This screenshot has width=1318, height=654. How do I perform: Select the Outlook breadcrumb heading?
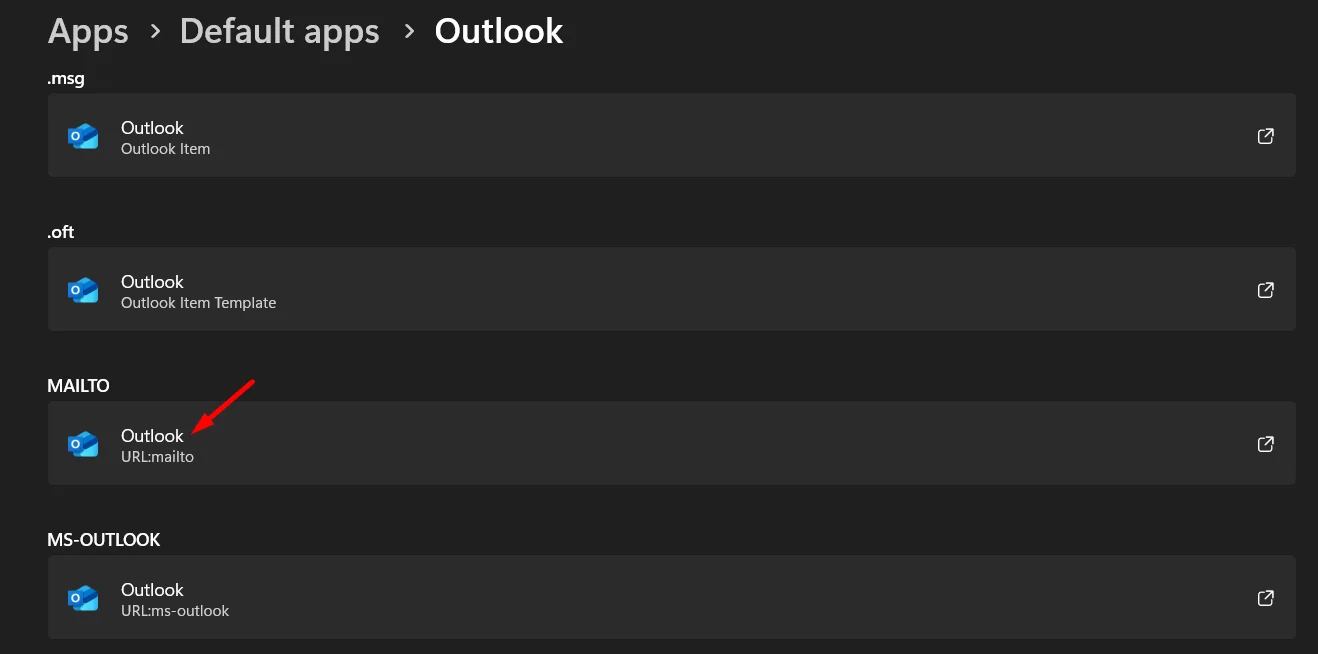point(498,31)
